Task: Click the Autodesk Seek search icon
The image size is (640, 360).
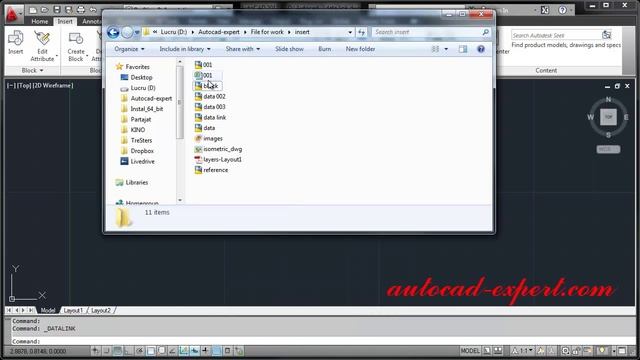Action: click(607, 35)
